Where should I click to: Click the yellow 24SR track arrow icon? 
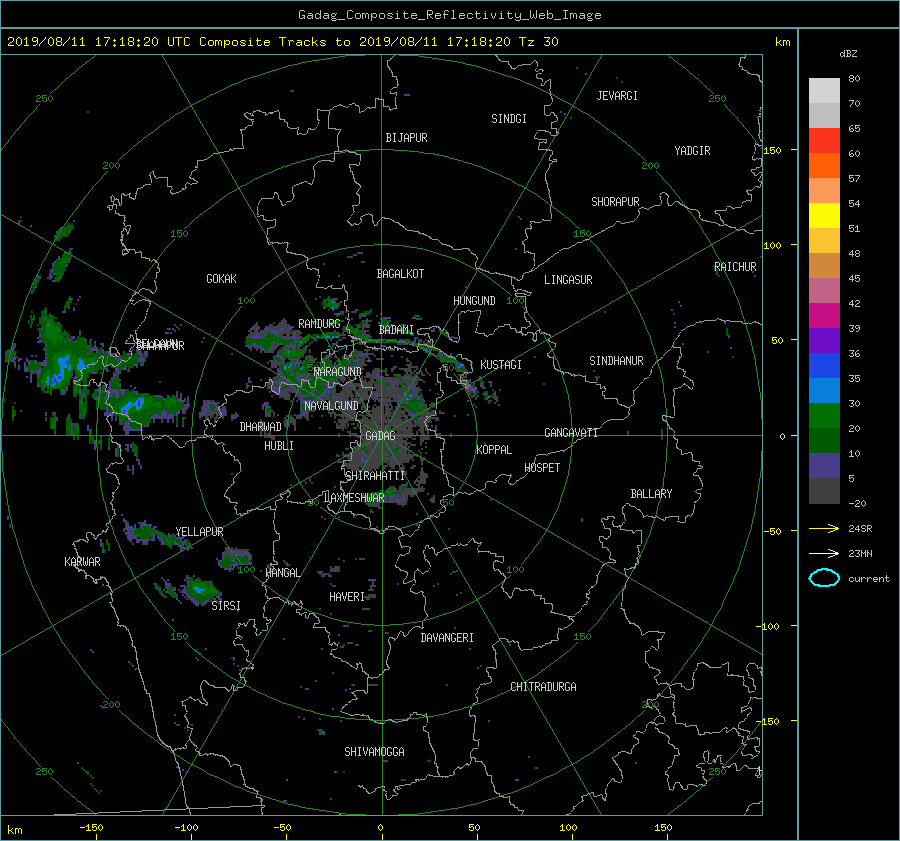[x=824, y=528]
